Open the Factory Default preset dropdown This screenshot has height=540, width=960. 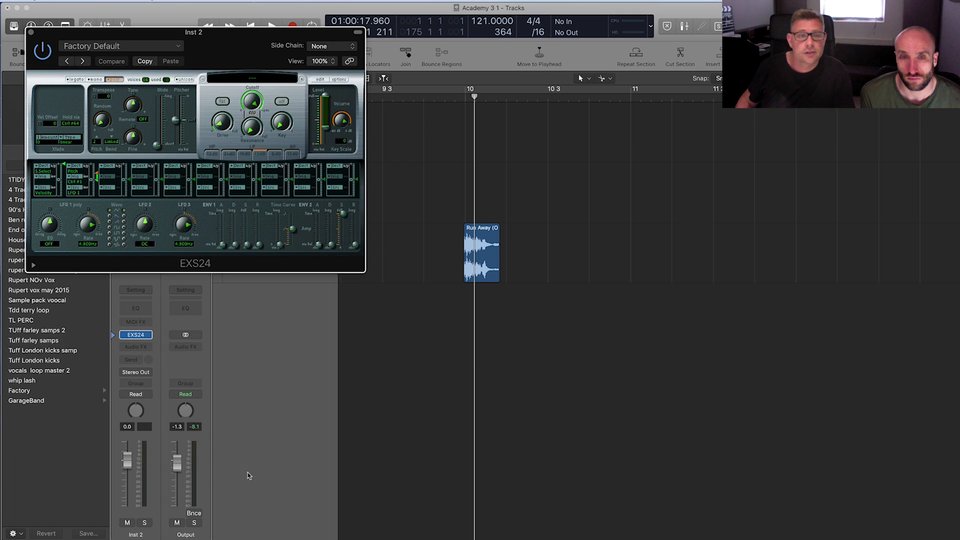[x=121, y=46]
